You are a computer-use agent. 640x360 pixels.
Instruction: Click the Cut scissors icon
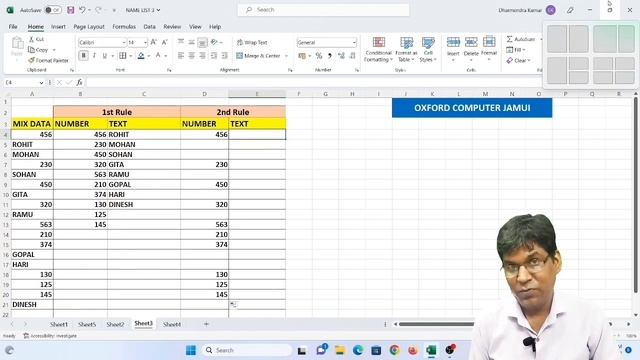click(x=31, y=39)
